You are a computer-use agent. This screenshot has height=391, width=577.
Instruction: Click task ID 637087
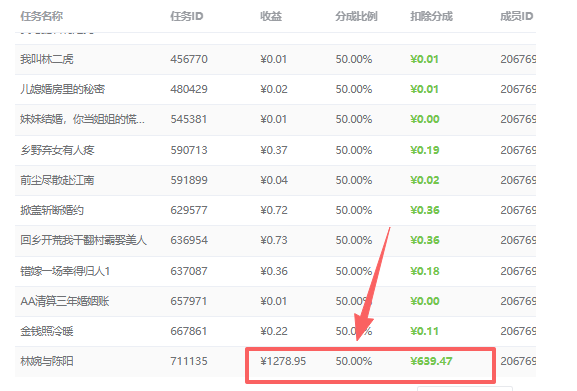pos(189,271)
